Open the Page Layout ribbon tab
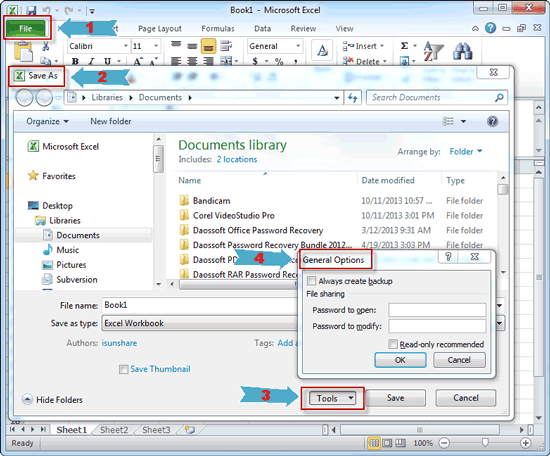The height and width of the screenshot is (456, 550). pos(160,28)
